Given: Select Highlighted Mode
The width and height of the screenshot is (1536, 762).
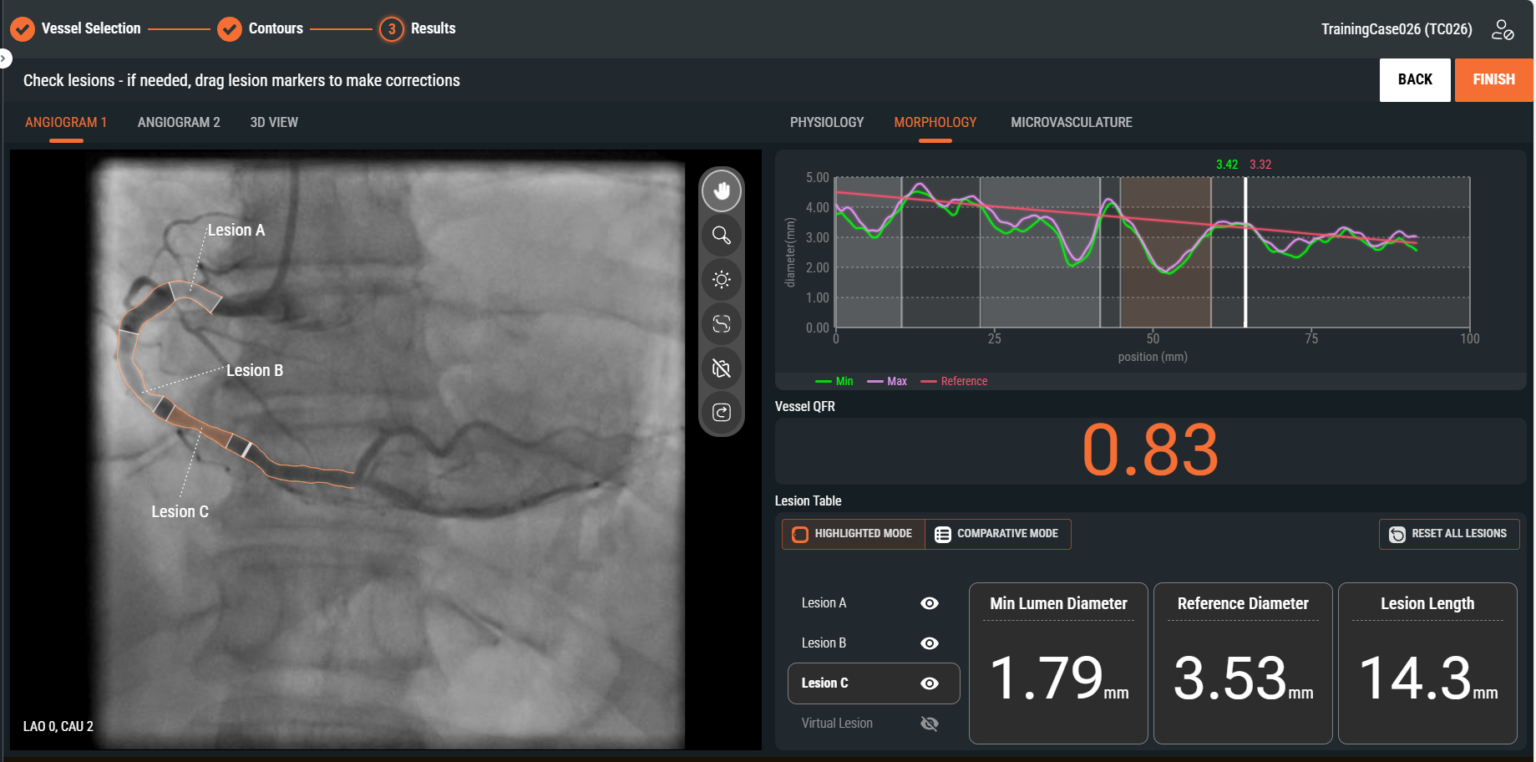Looking at the screenshot, I should click(x=852, y=534).
